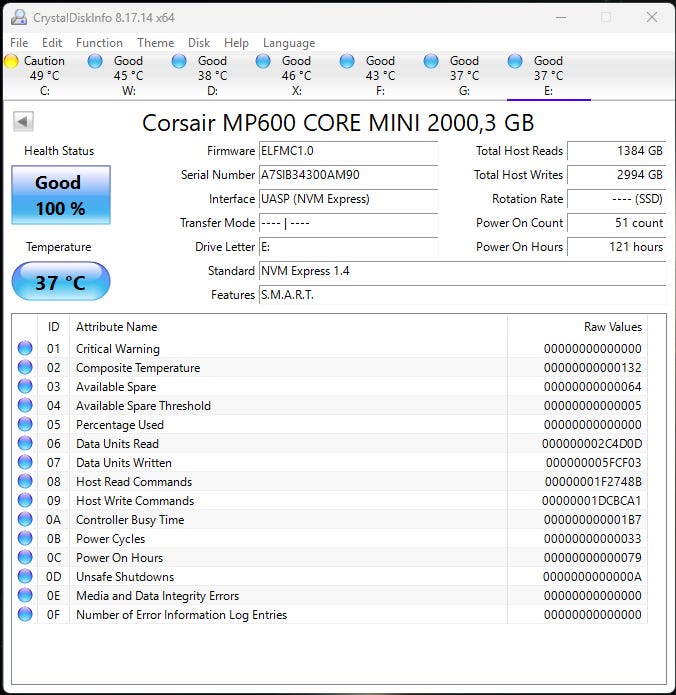The height and width of the screenshot is (695, 676).
Task: Click the Good 100 % health status button
Action: pyautogui.click(x=61, y=195)
